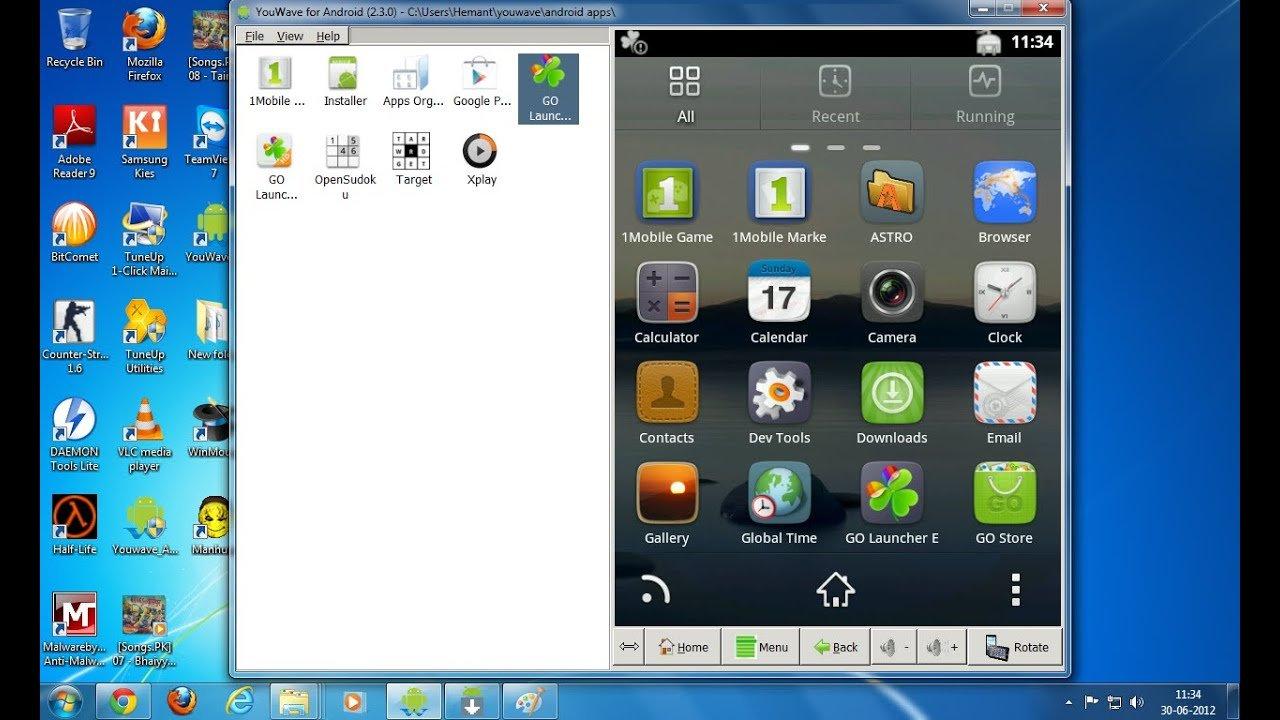Open the Calculator app
Image resolution: width=1280 pixels, height=720 pixels.
coord(667,293)
